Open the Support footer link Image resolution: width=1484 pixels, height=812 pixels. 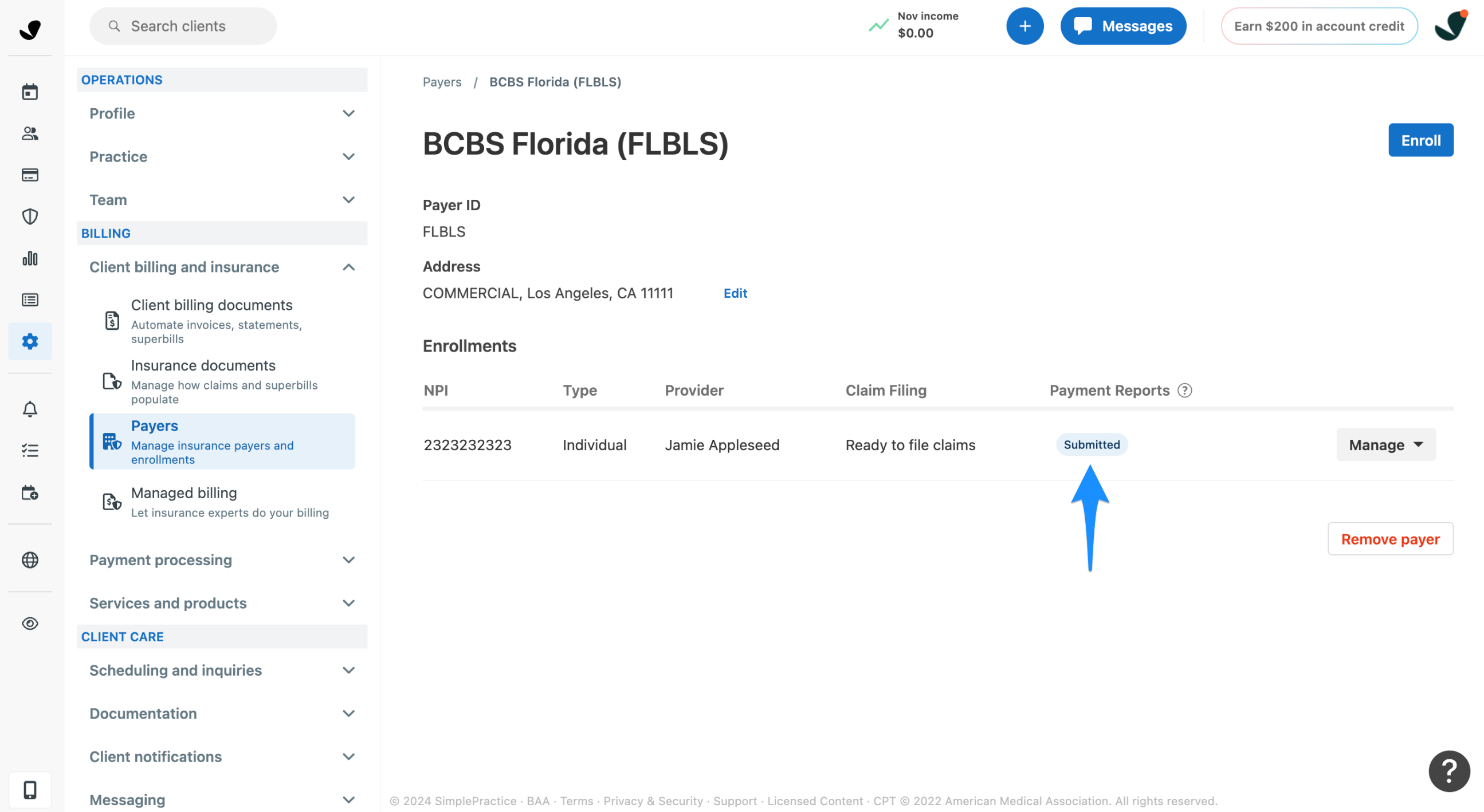735,801
